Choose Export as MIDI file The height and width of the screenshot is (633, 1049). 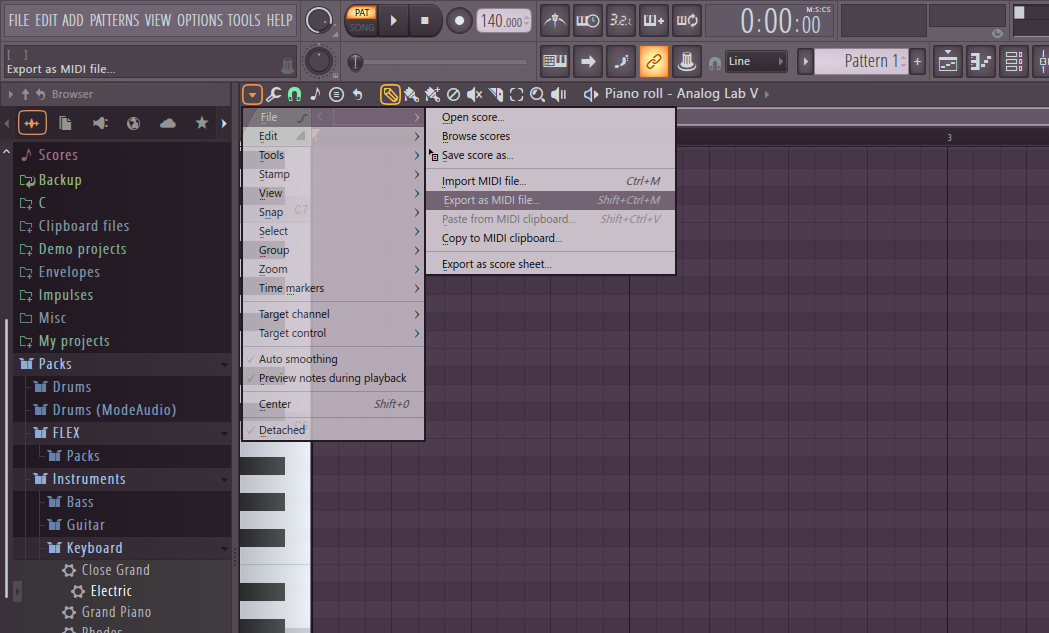coord(491,200)
